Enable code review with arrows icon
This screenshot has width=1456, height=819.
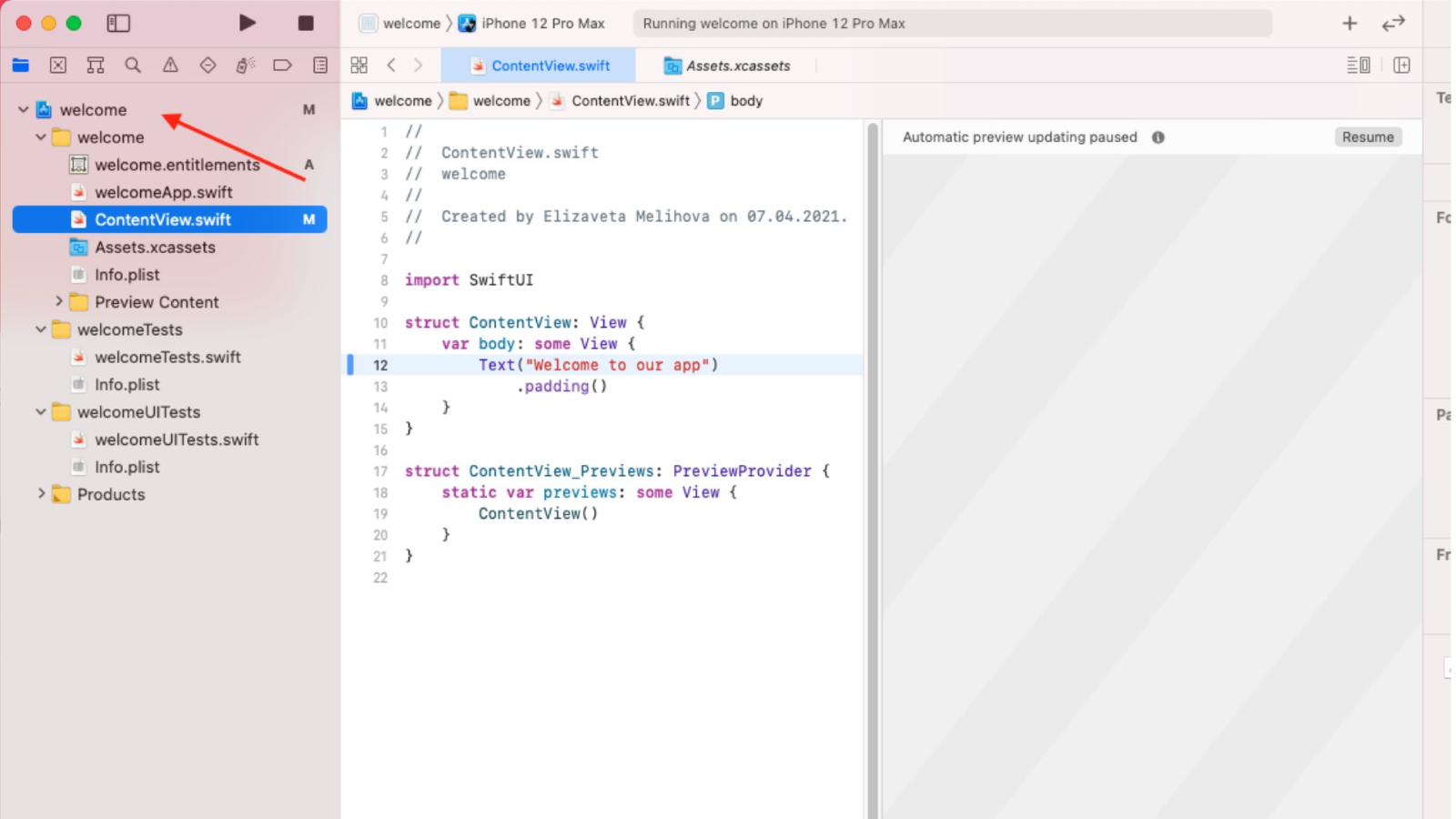click(x=1393, y=24)
